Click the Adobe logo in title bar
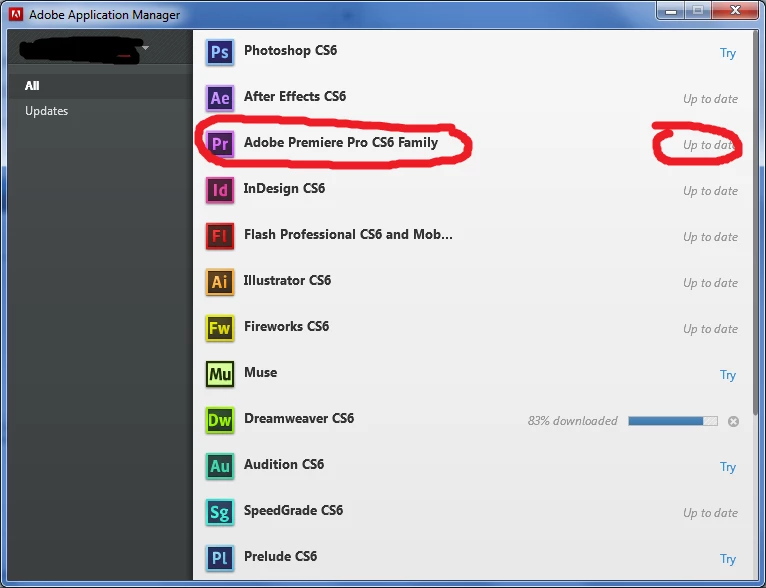This screenshot has width=766, height=588. (x=16, y=14)
